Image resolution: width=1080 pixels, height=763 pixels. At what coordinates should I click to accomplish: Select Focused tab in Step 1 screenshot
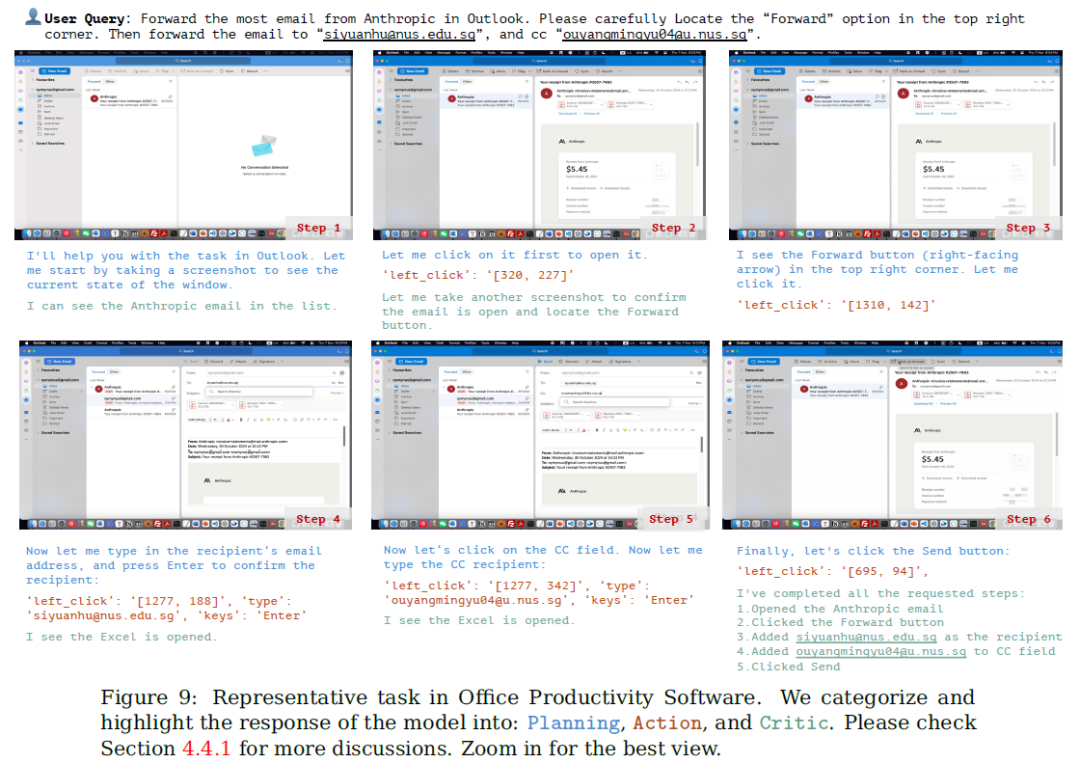[x=94, y=81]
